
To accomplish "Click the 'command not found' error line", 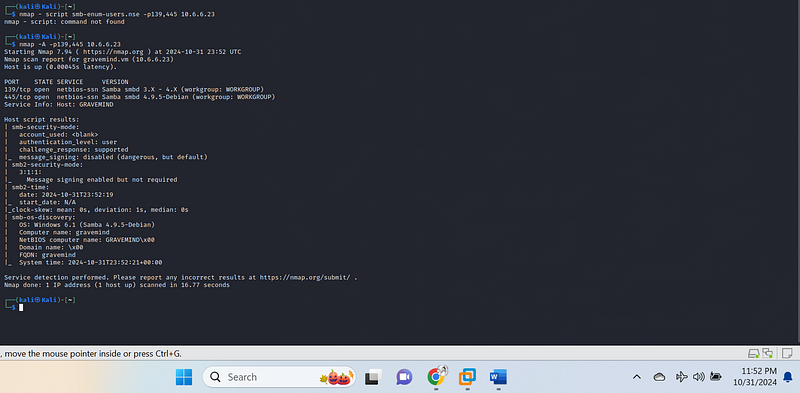I will [64, 22].
